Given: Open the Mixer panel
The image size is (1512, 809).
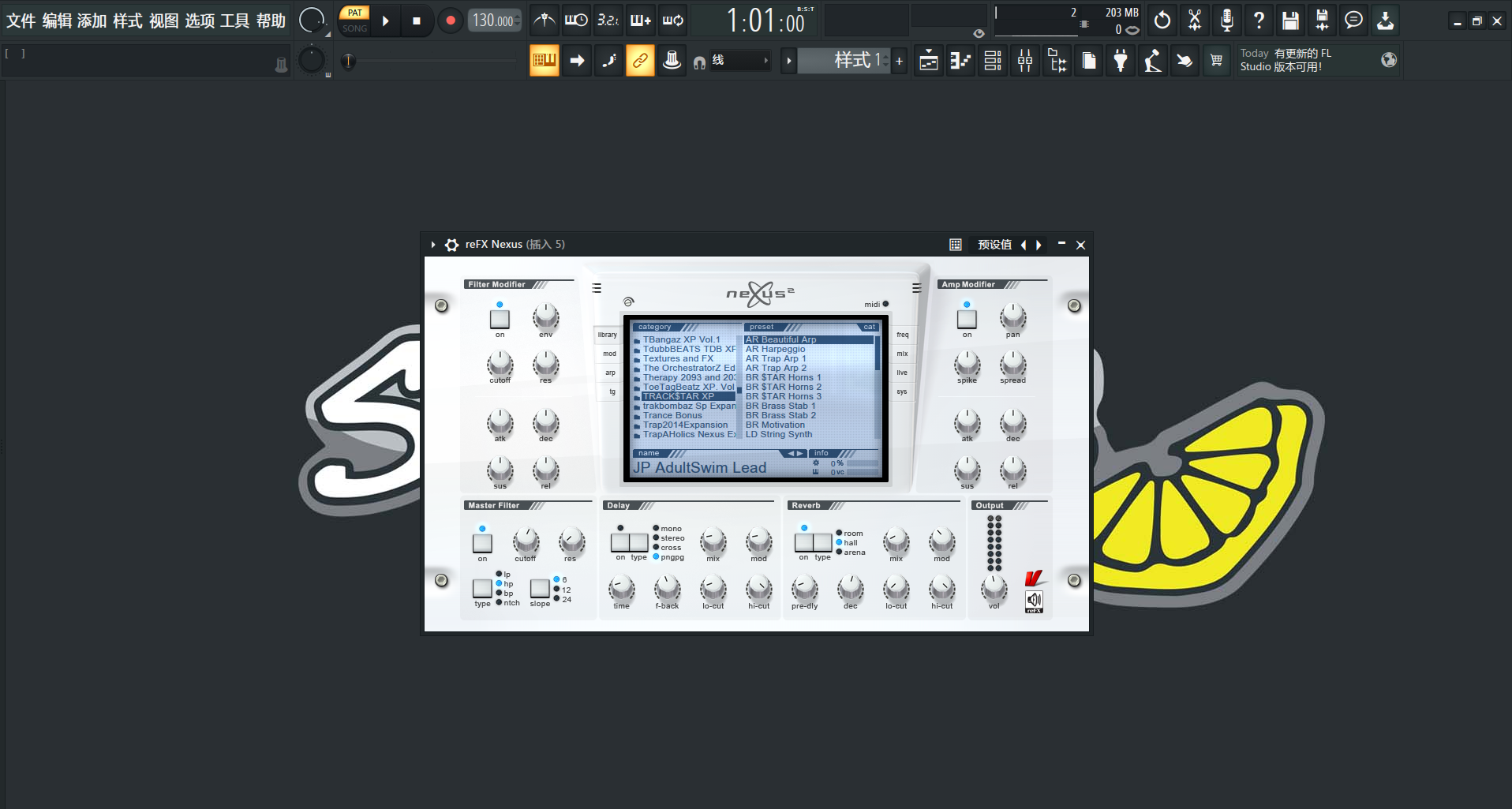Looking at the screenshot, I should coord(1025,60).
